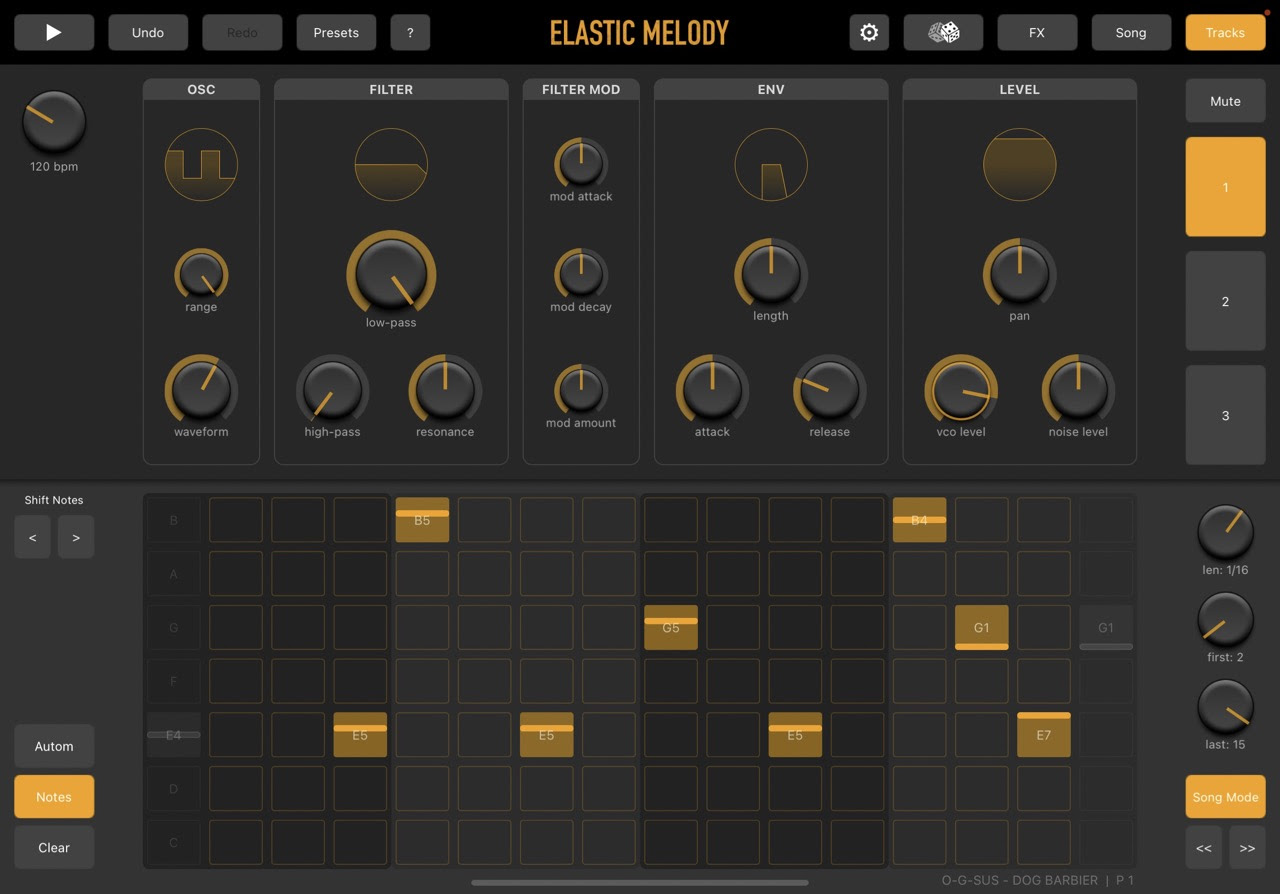Undo the last action
Image resolution: width=1280 pixels, height=894 pixels.
point(148,32)
